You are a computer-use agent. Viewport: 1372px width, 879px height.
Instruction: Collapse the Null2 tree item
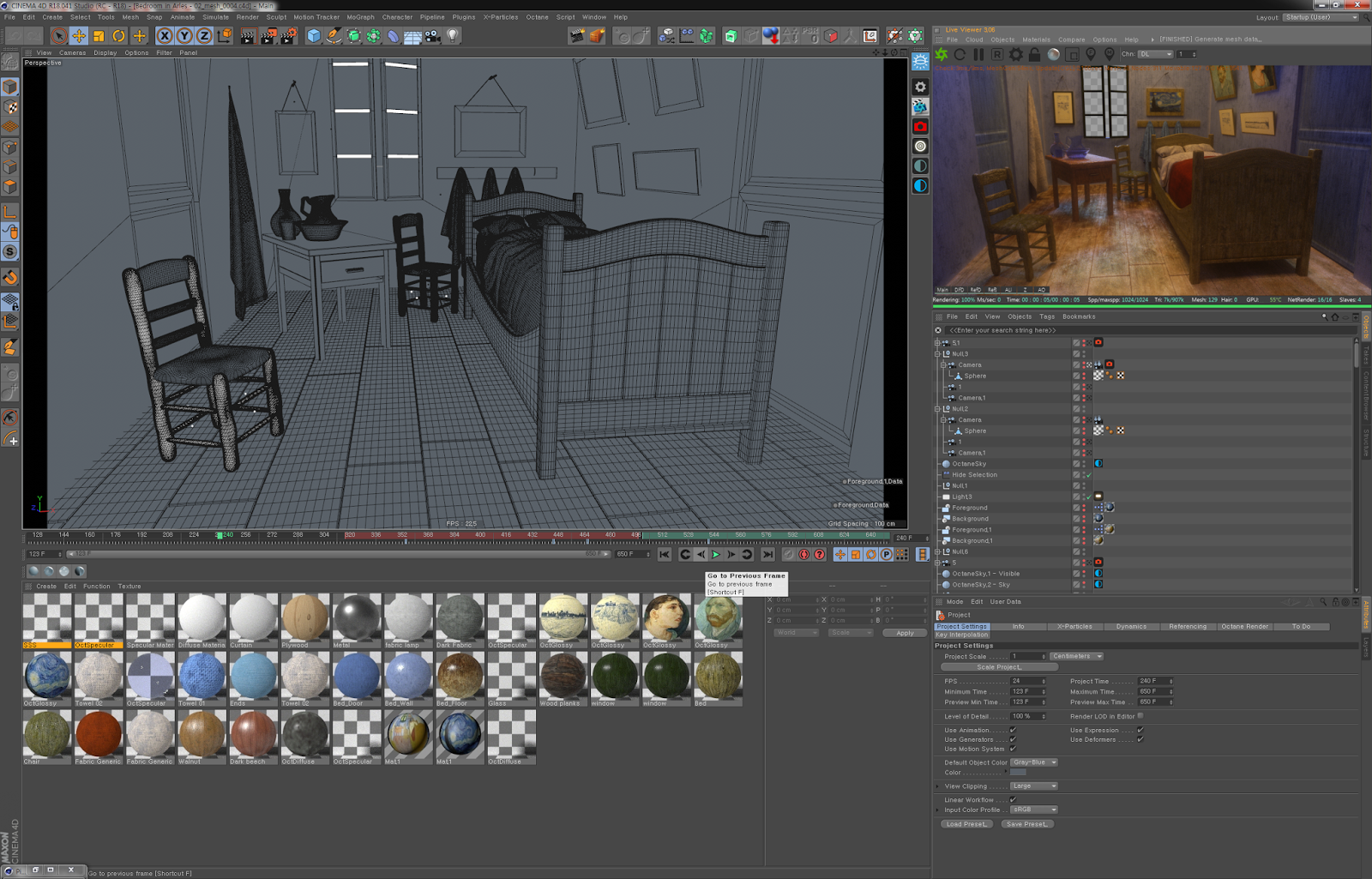click(937, 409)
